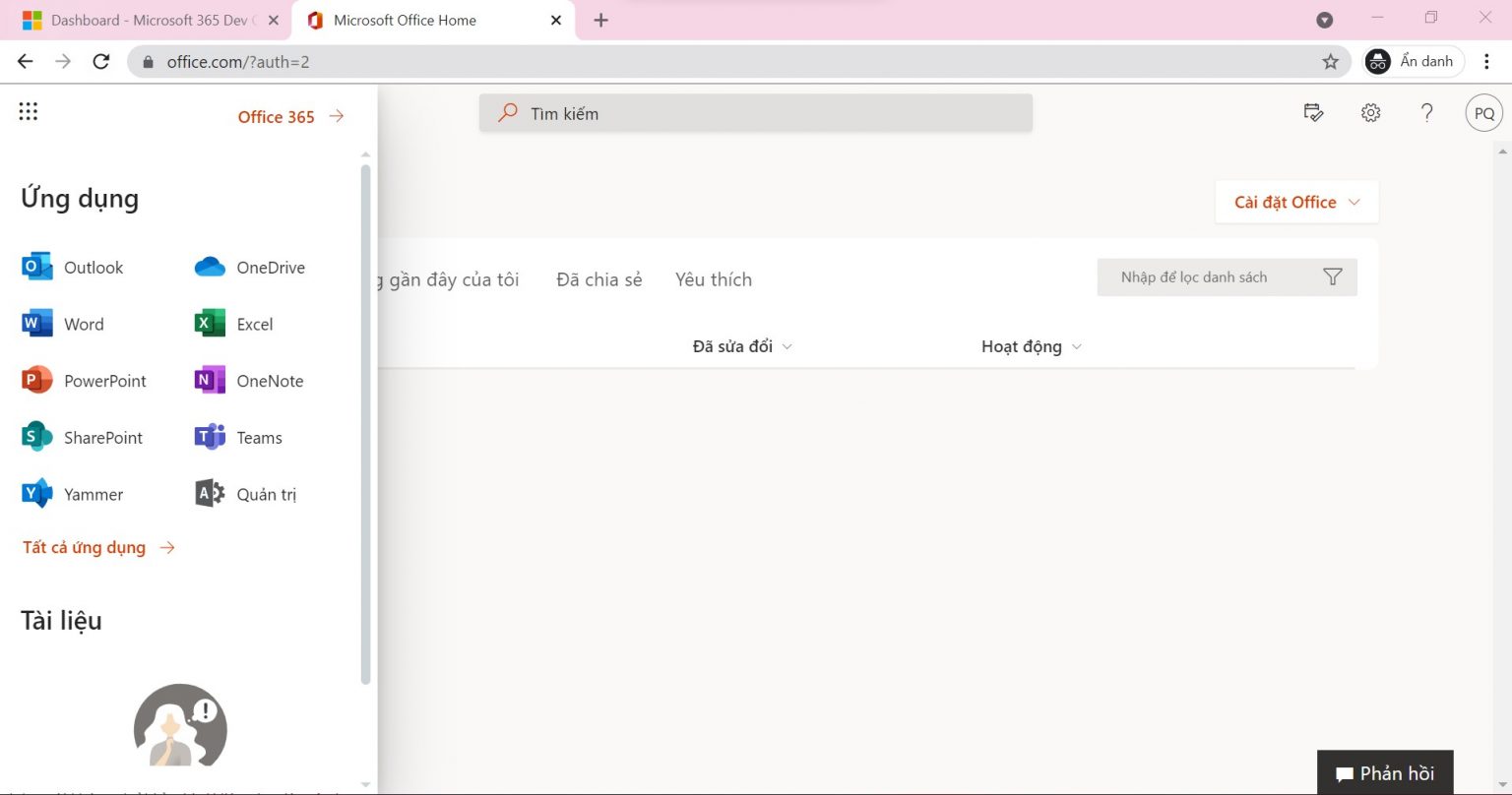Open the PowerPoint app icon

[37, 381]
